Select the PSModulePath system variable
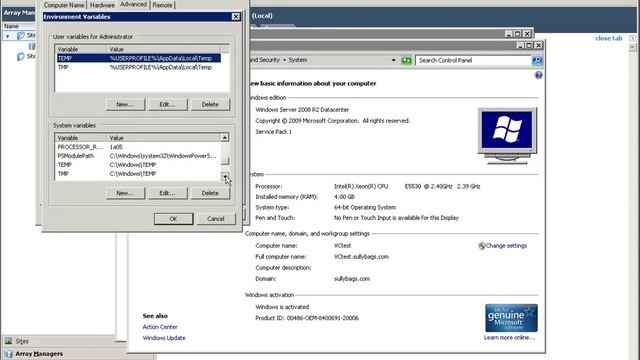 click(138, 156)
